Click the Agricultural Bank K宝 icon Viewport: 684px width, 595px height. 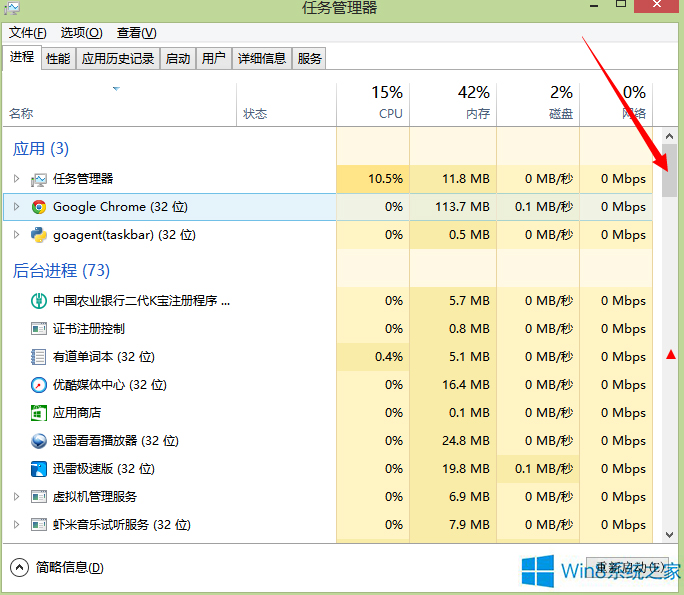tap(38, 301)
